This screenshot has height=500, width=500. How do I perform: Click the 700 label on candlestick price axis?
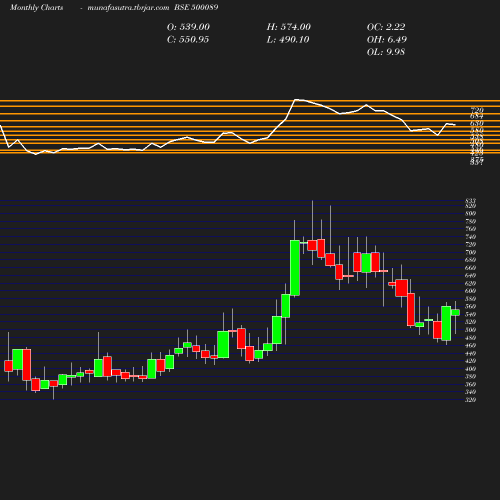tap(470, 252)
